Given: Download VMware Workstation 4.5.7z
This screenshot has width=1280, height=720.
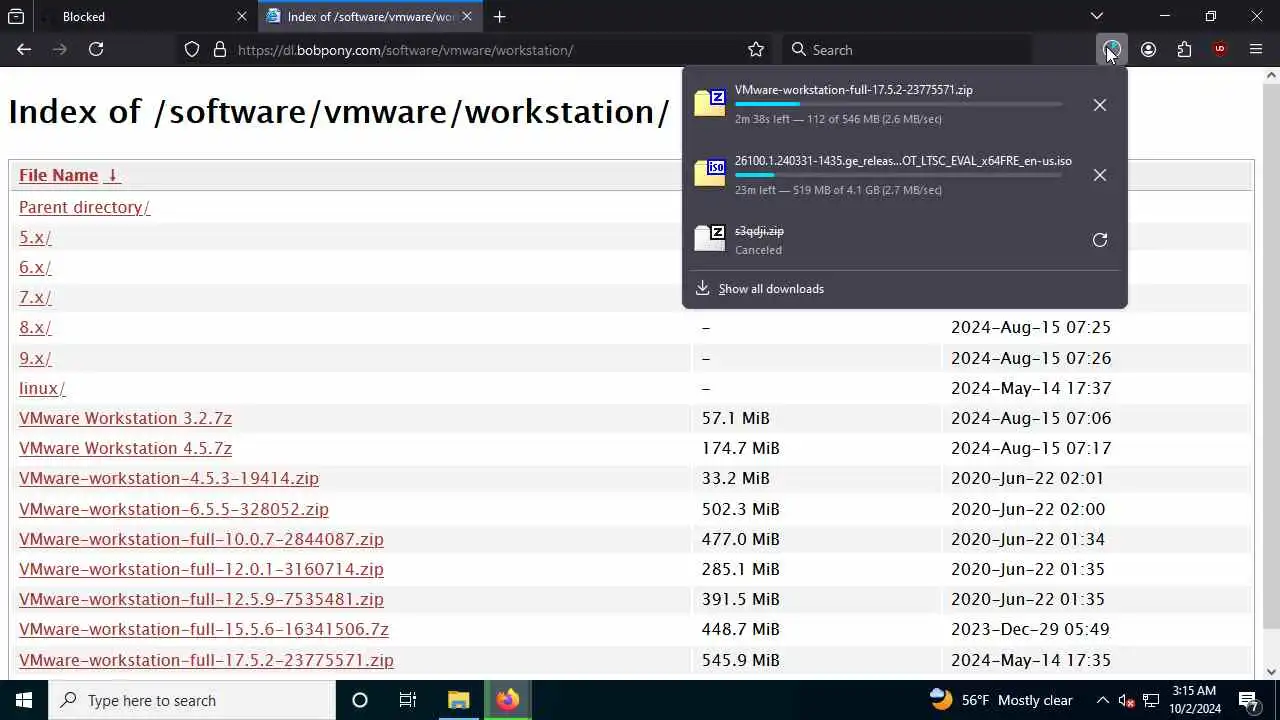Looking at the screenshot, I should [x=125, y=448].
